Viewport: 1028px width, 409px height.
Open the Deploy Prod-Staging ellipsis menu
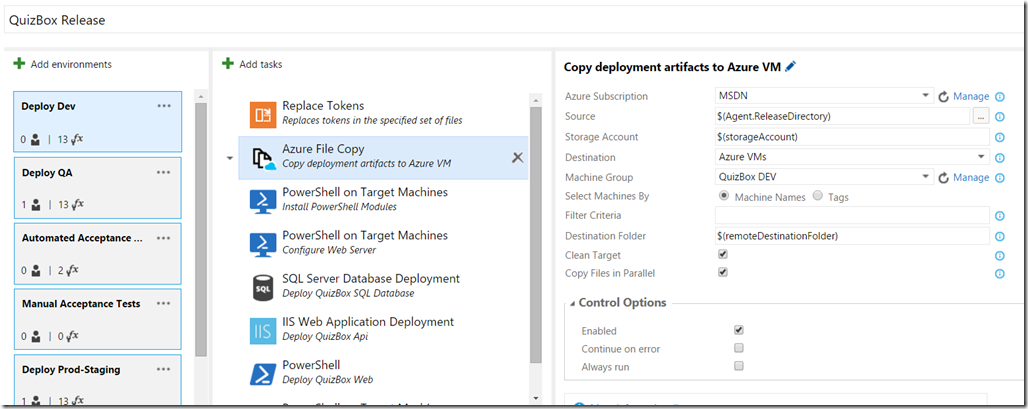point(164,369)
